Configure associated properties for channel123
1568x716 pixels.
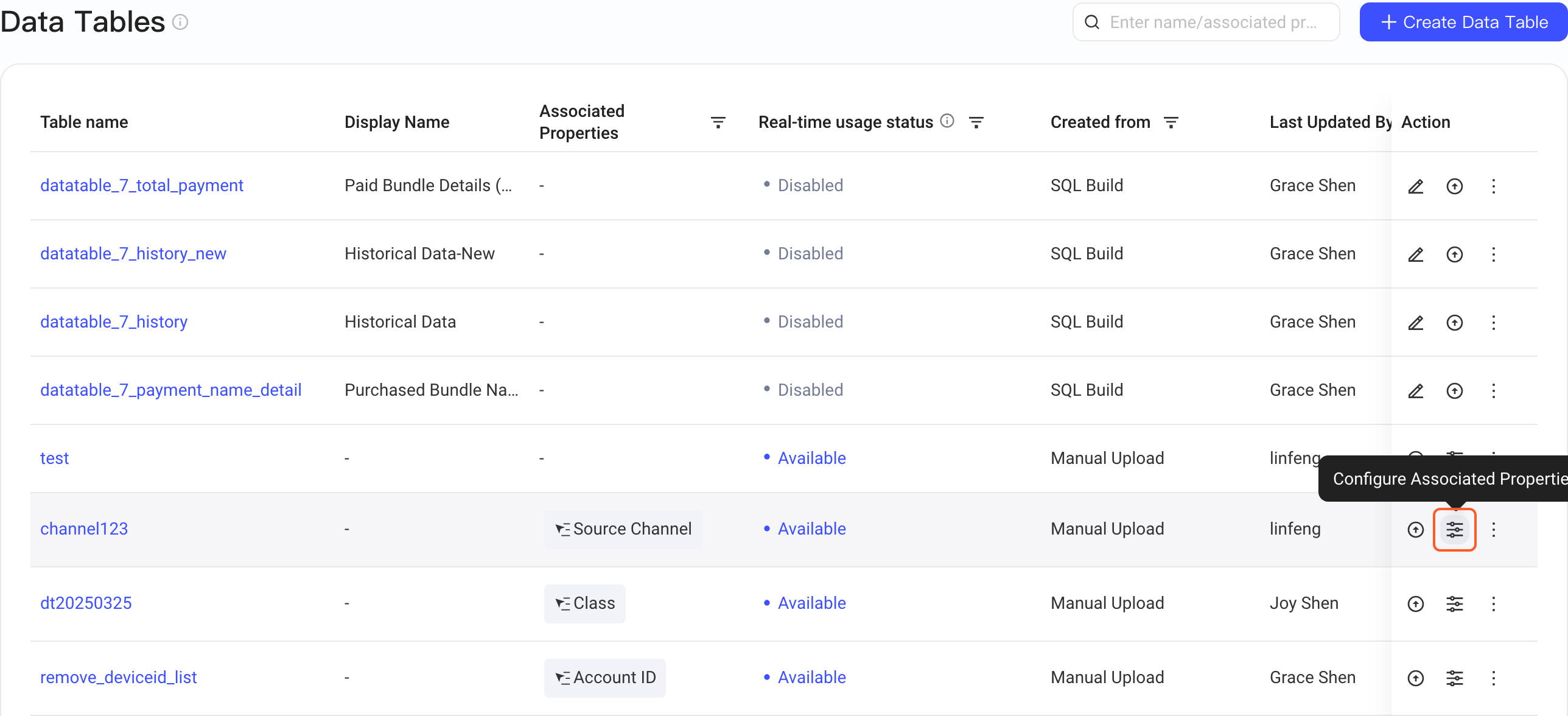click(1455, 530)
